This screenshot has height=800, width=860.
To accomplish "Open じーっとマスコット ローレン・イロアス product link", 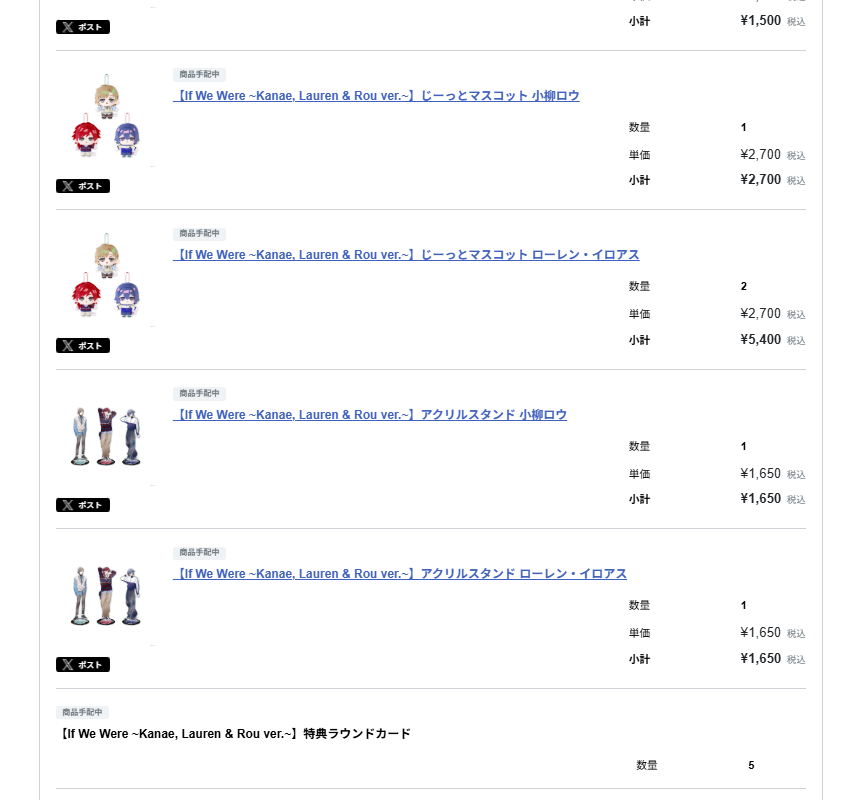I will 406,255.
